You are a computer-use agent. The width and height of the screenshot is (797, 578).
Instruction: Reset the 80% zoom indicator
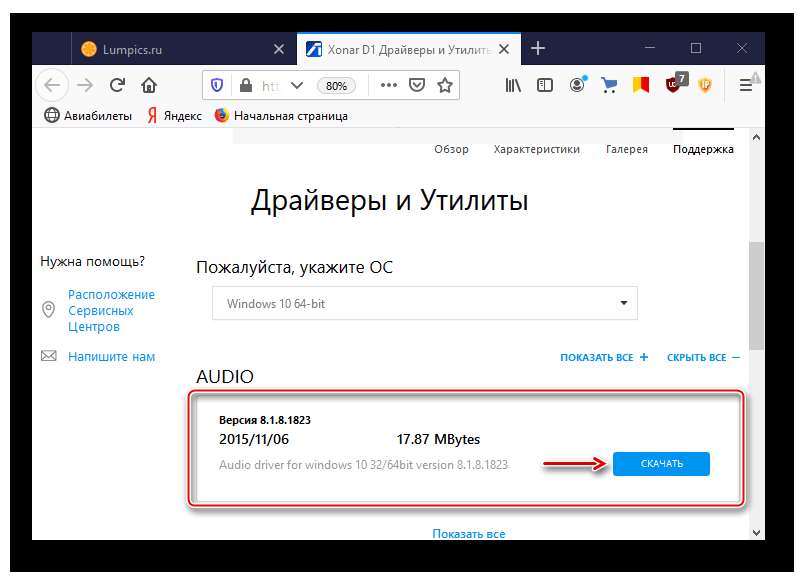336,86
